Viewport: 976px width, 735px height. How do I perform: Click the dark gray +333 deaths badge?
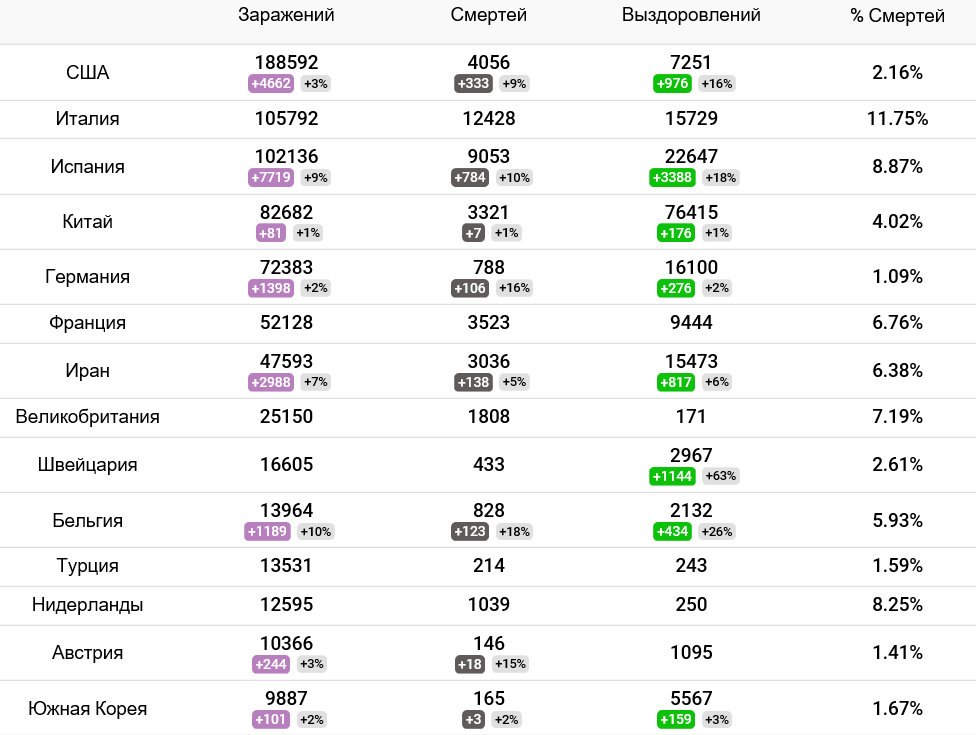tap(472, 84)
